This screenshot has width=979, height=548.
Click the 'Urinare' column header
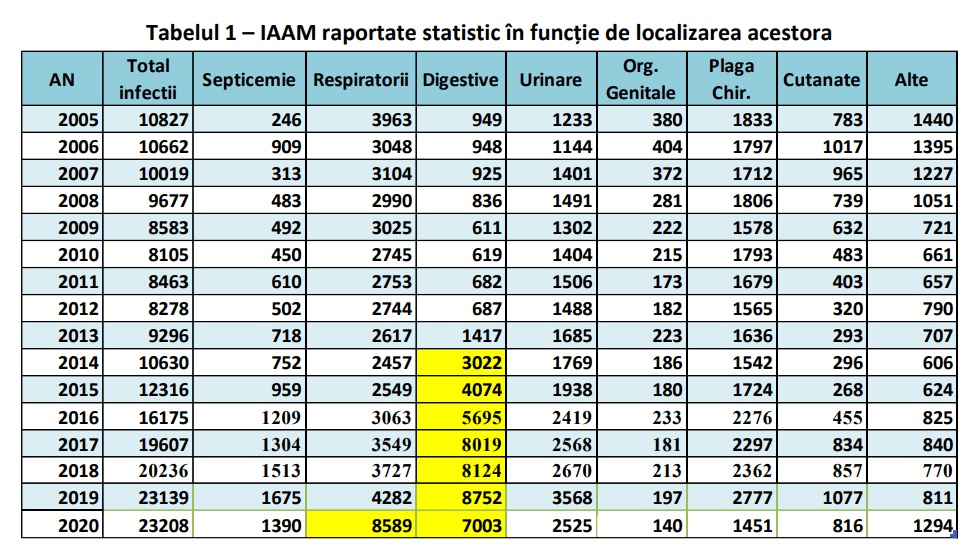click(551, 79)
